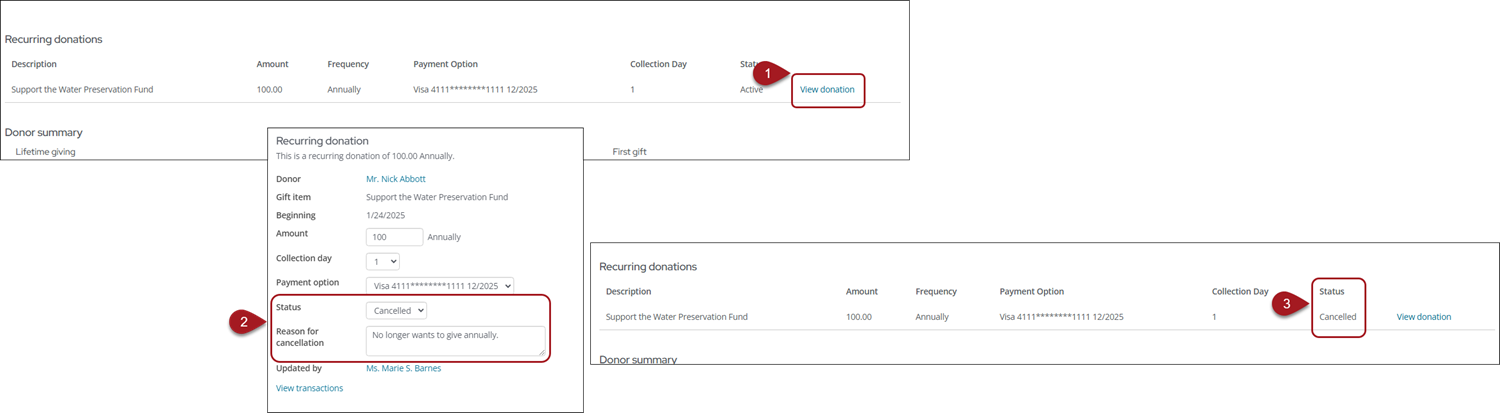
Task: Click the View transactions link
Action: pos(309,388)
